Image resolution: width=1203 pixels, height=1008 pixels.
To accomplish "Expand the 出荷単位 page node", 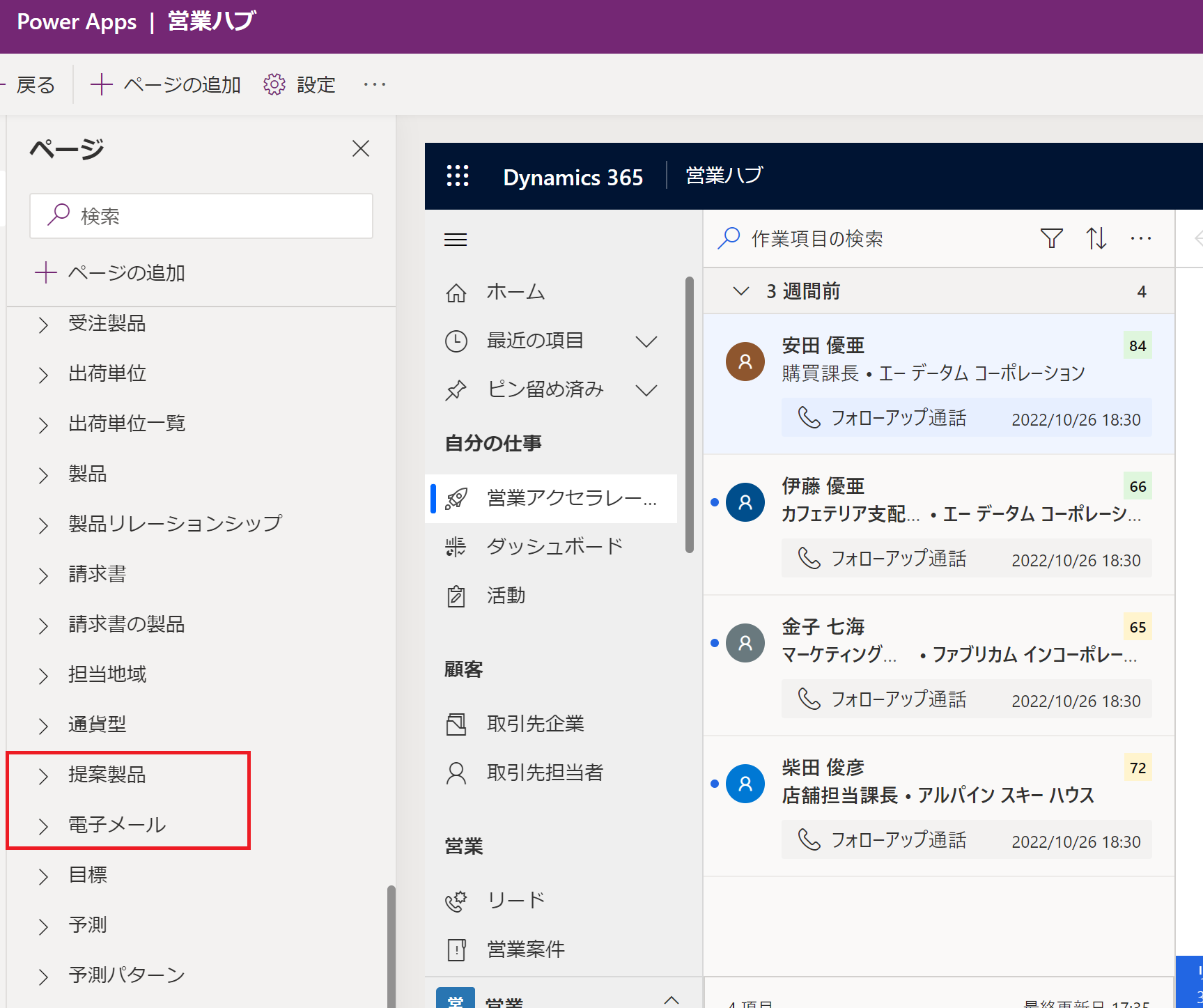I will point(43,375).
